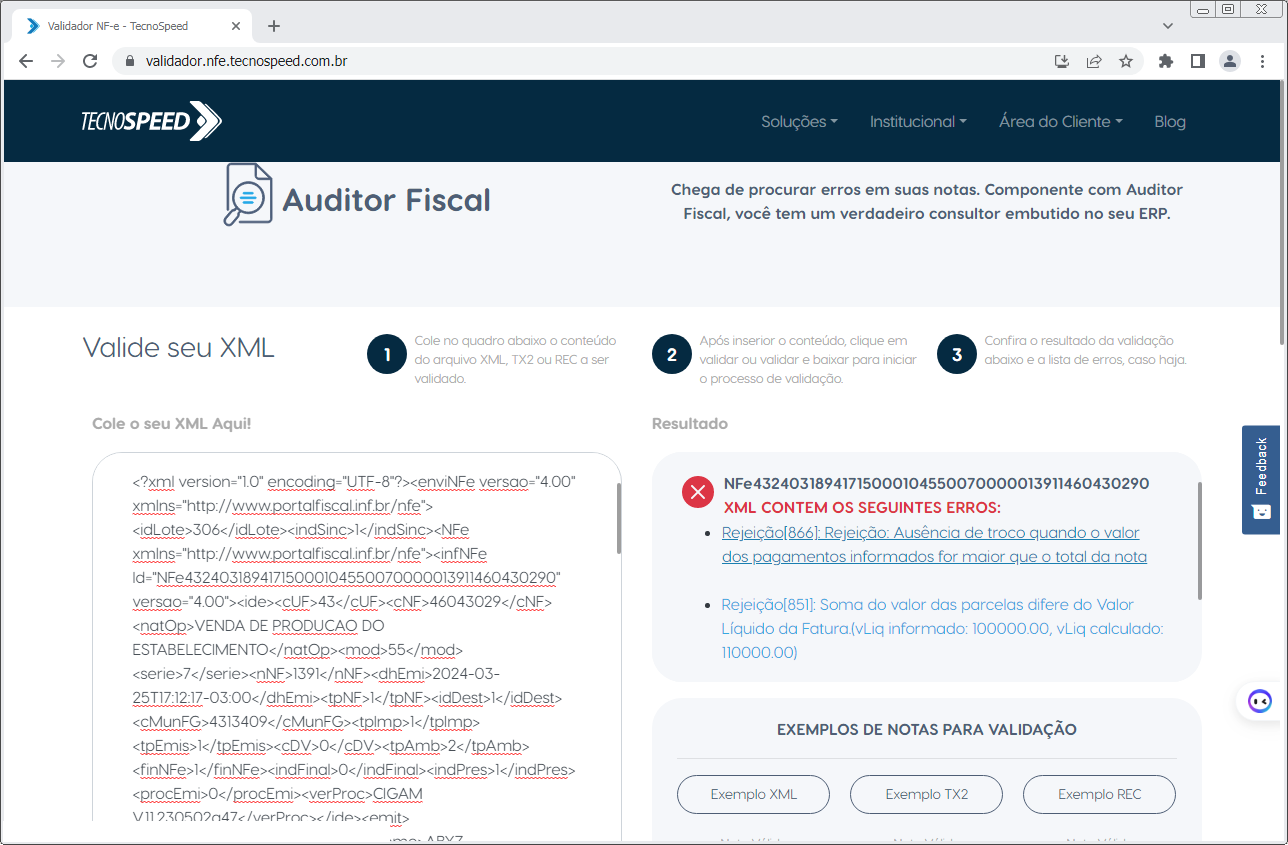Load the Exemplo XML sample

pyautogui.click(x=754, y=795)
